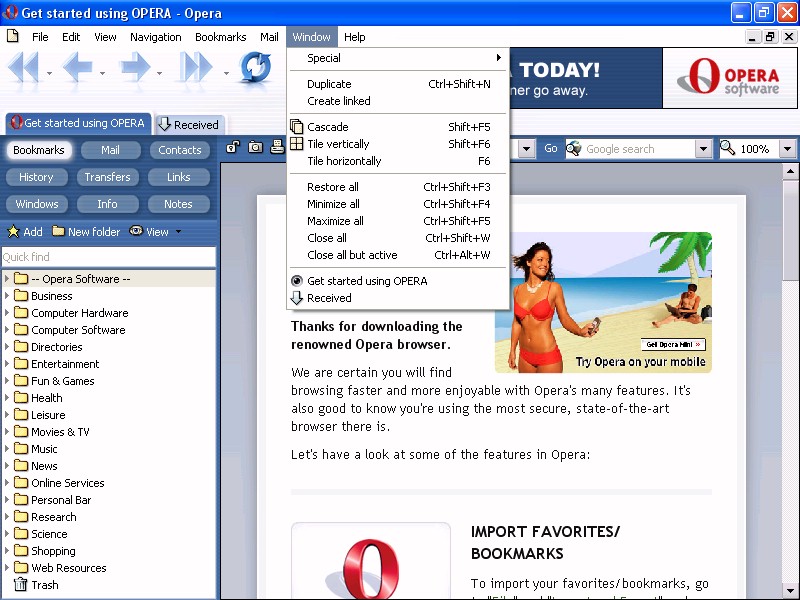Open the Back button history dropdown
The height and width of the screenshot is (600, 800).
click(x=103, y=73)
